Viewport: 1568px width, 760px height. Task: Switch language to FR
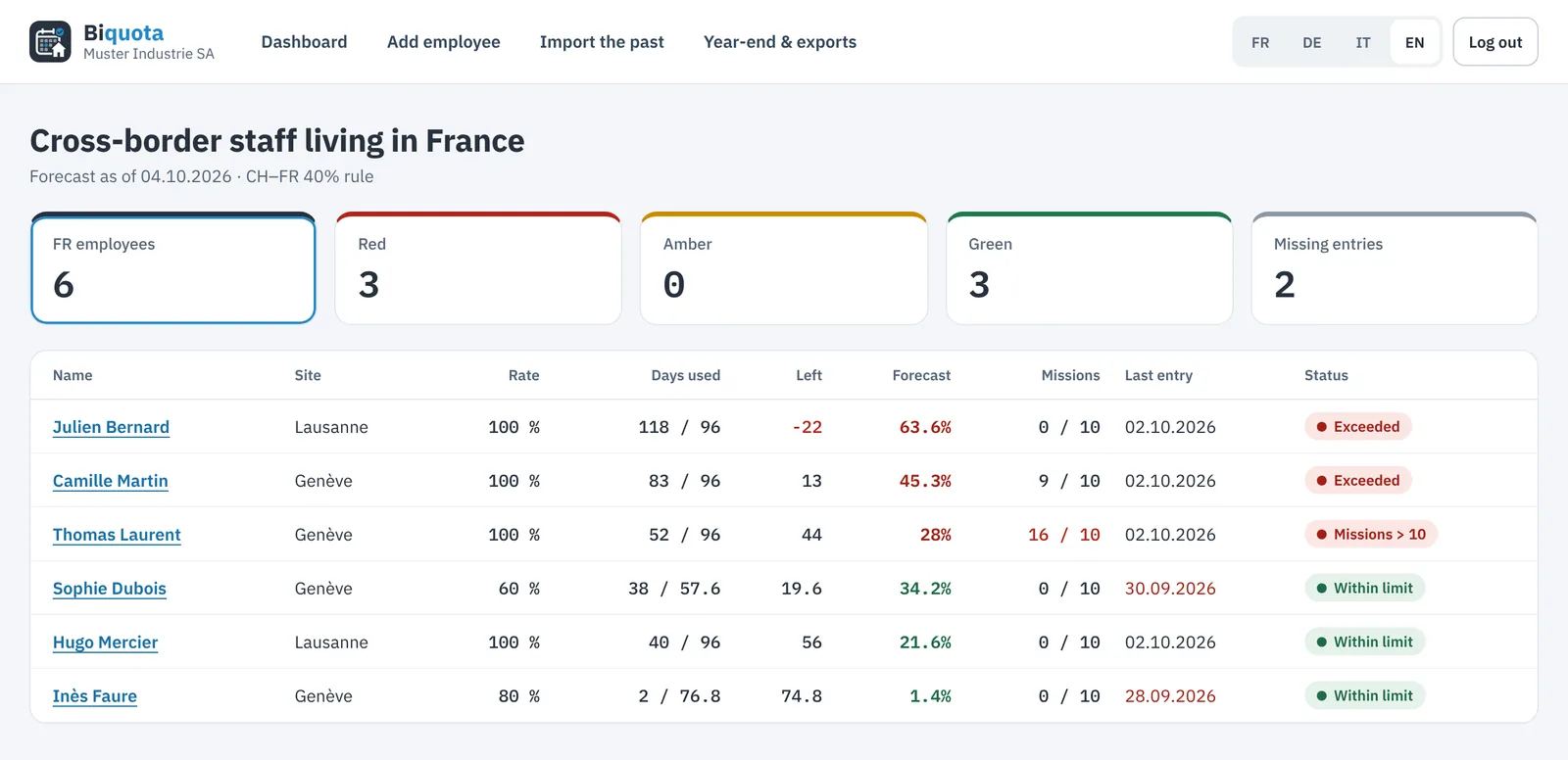coord(1260,42)
